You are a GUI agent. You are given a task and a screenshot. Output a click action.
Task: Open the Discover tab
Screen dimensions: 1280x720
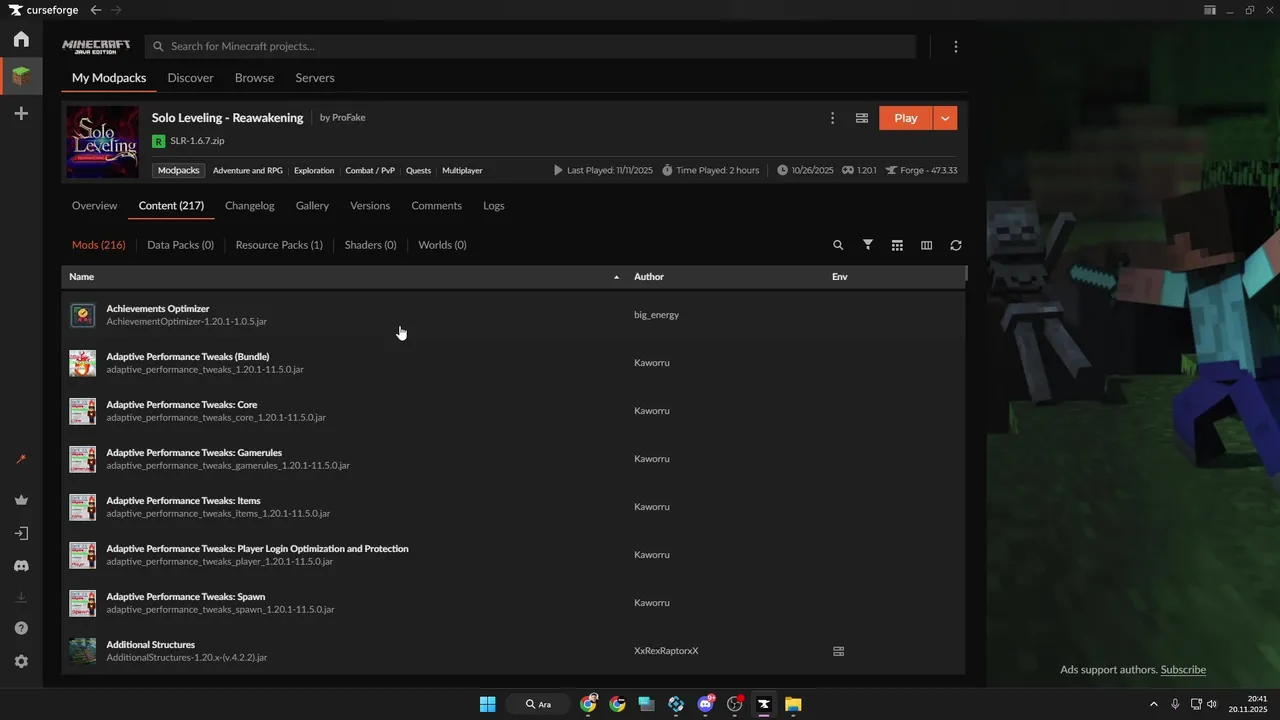click(190, 78)
